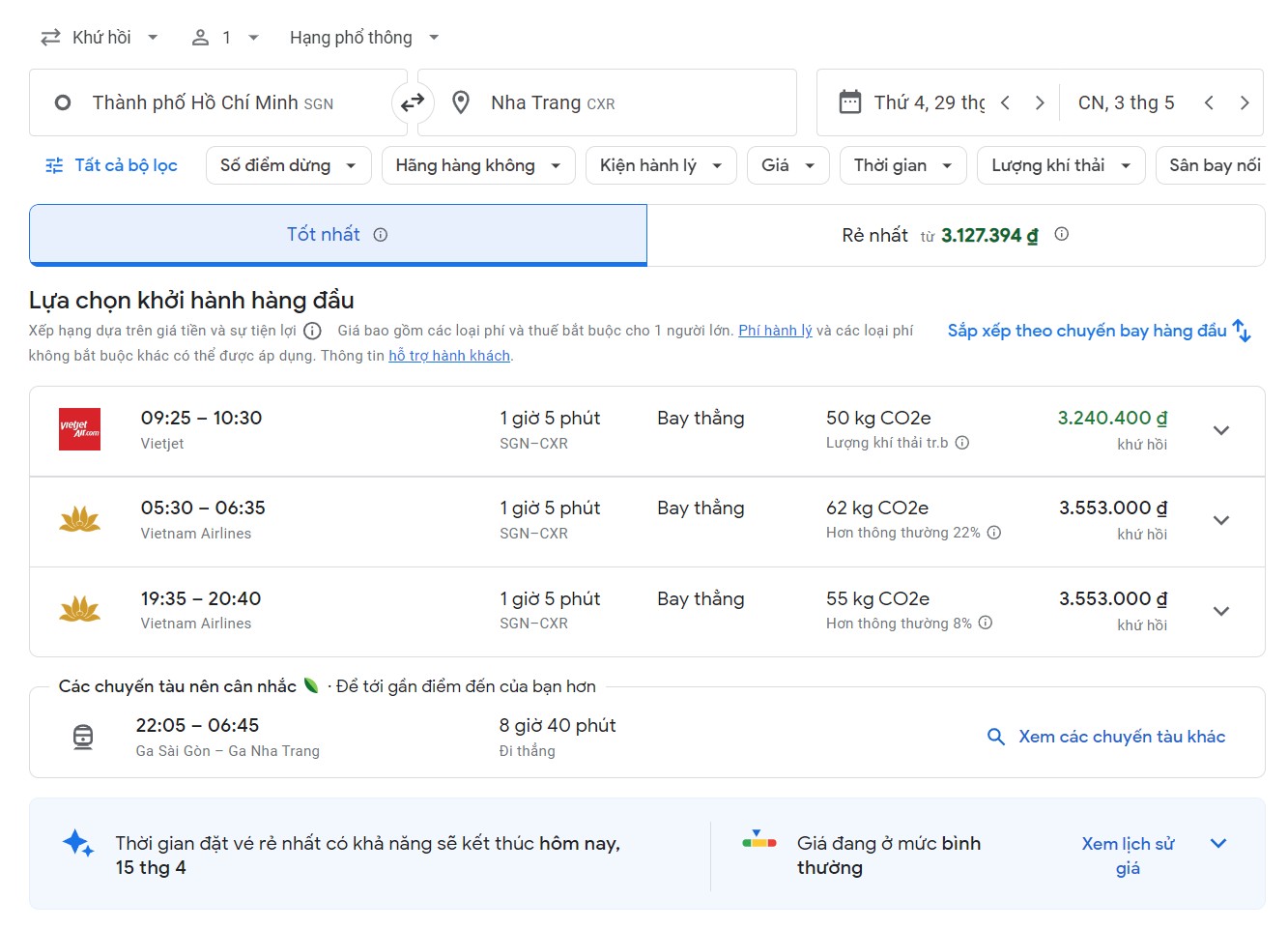Click the train icon for 22:05 trip

point(84,737)
